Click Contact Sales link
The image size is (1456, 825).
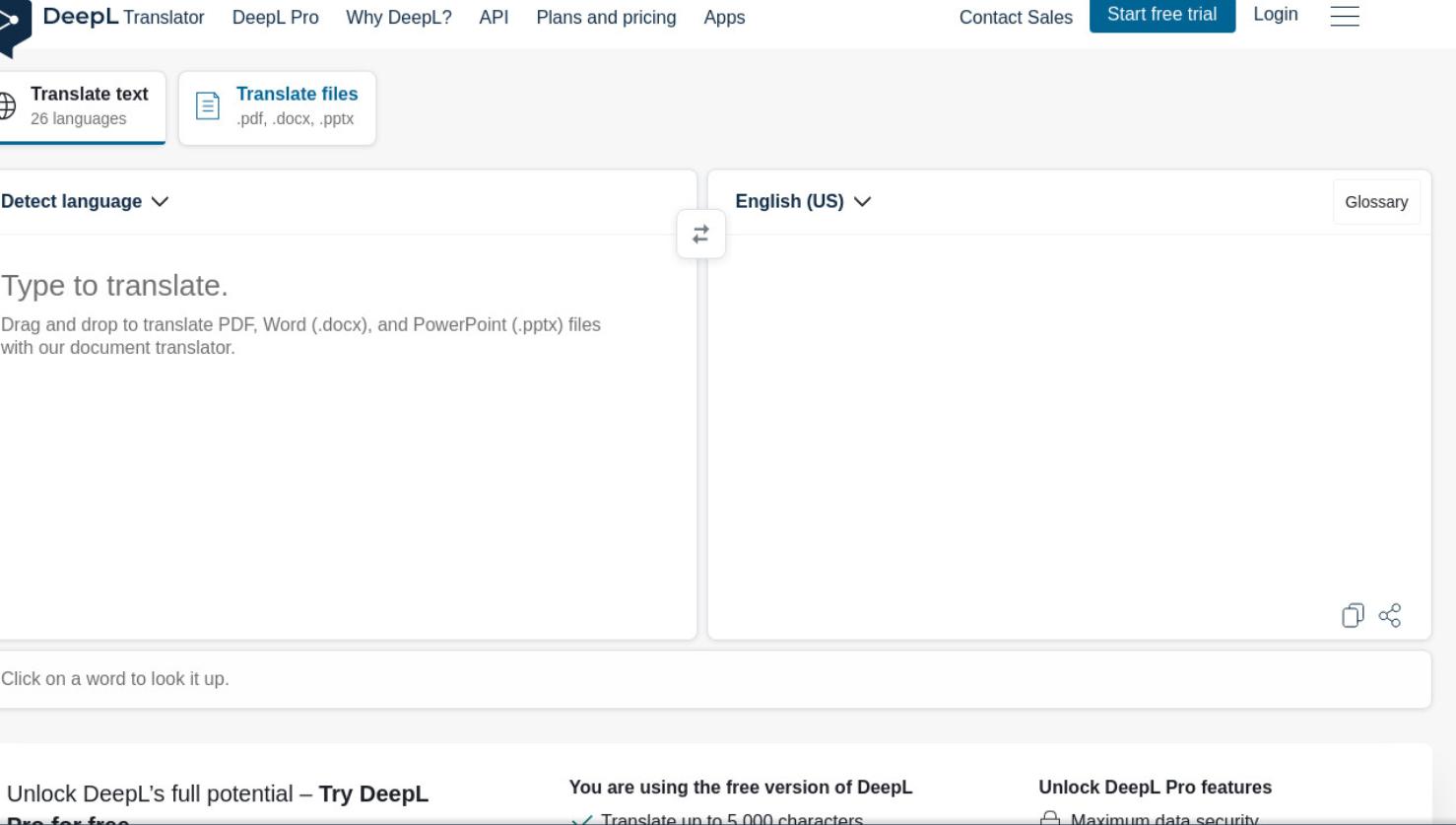click(x=1016, y=18)
